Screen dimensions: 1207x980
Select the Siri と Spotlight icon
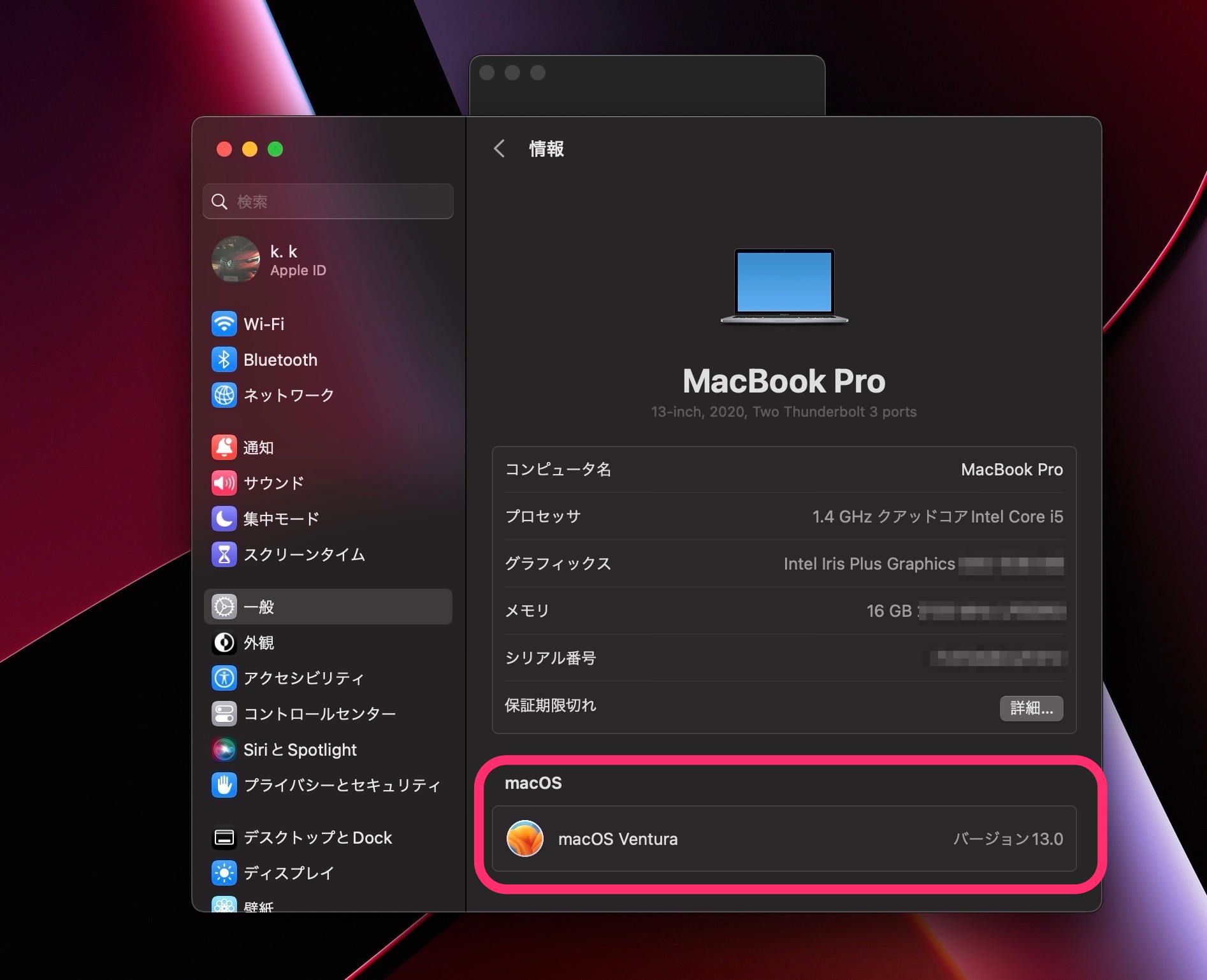tap(224, 749)
